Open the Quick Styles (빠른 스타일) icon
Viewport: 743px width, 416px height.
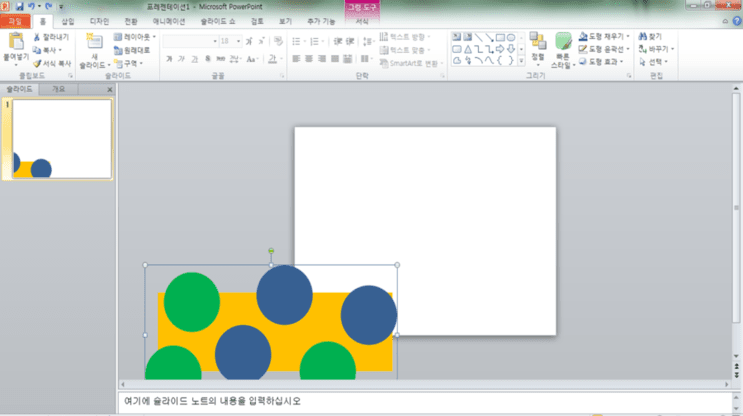coord(563,41)
